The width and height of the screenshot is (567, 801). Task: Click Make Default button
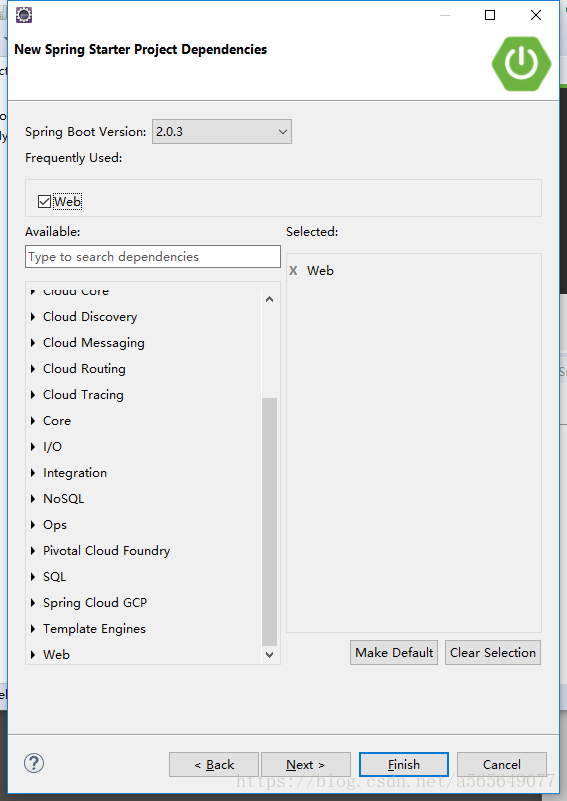coord(394,653)
